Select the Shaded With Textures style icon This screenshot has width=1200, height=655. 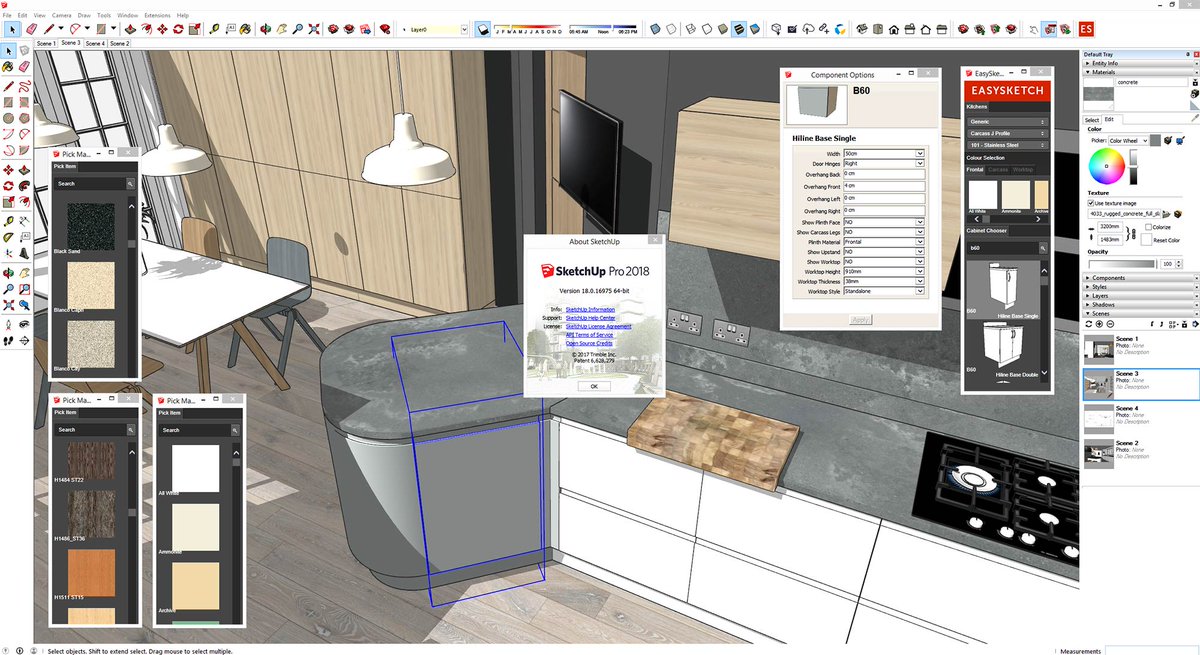pyautogui.click(x=738, y=29)
